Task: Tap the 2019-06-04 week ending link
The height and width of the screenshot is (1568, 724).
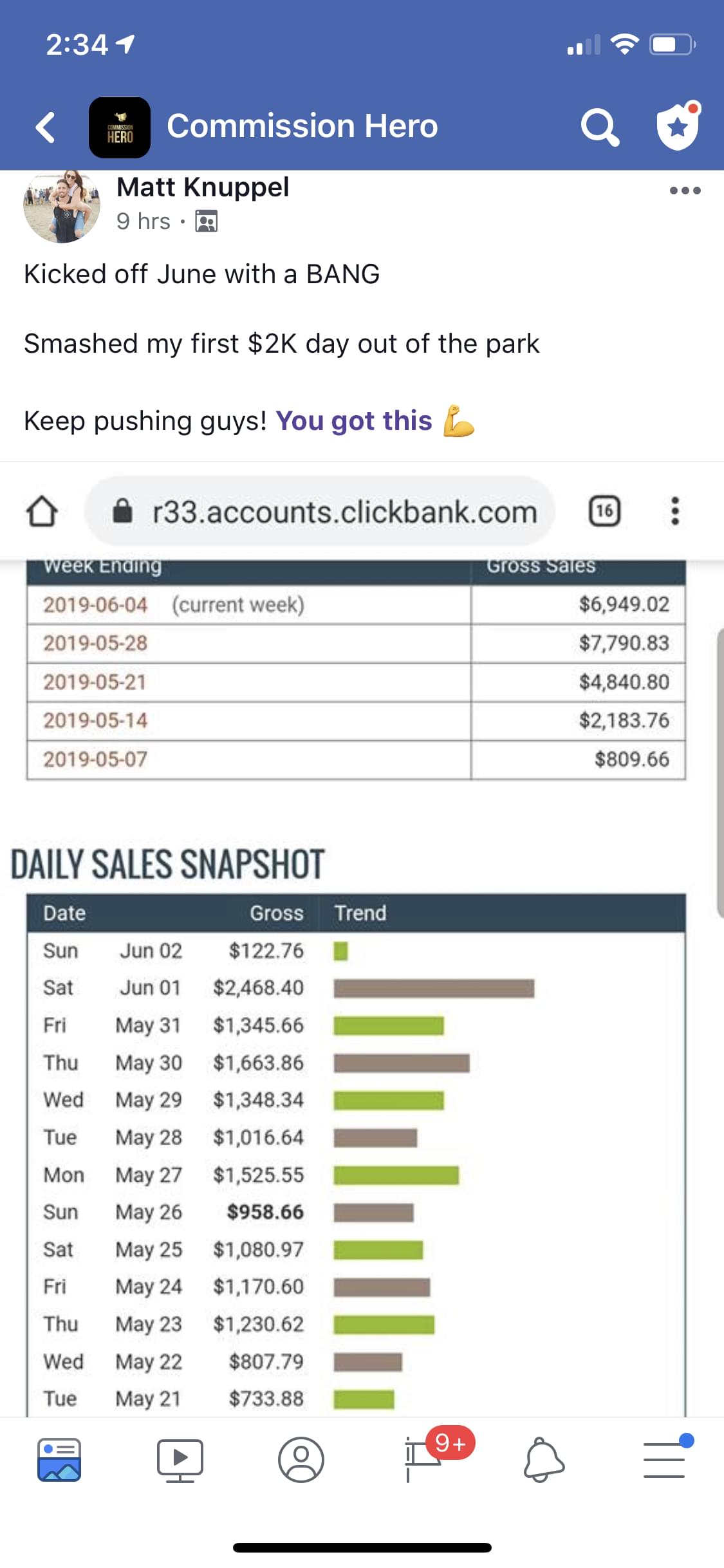Action: pyautogui.click(x=95, y=605)
